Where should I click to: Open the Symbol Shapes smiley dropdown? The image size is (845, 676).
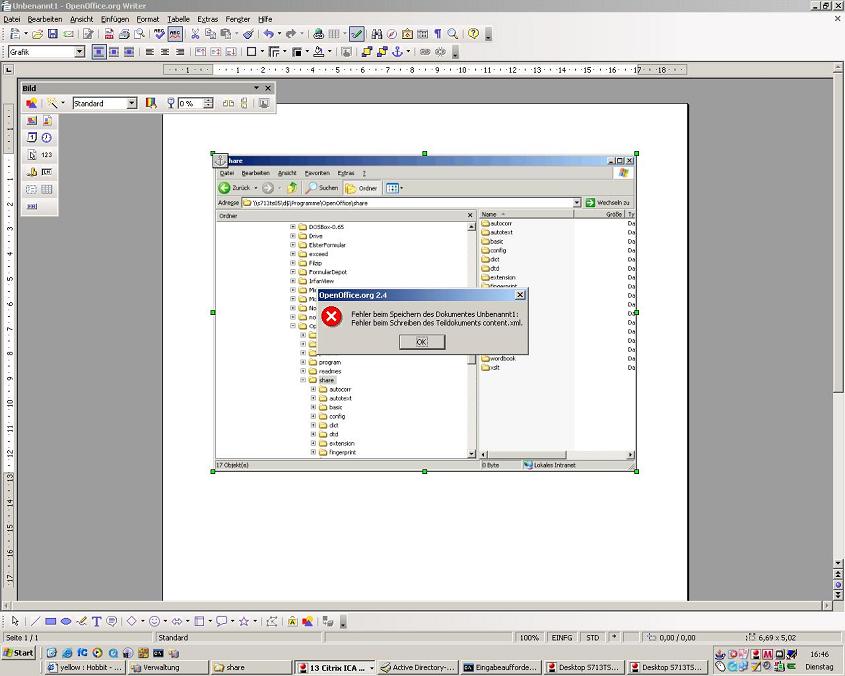point(165,621)
